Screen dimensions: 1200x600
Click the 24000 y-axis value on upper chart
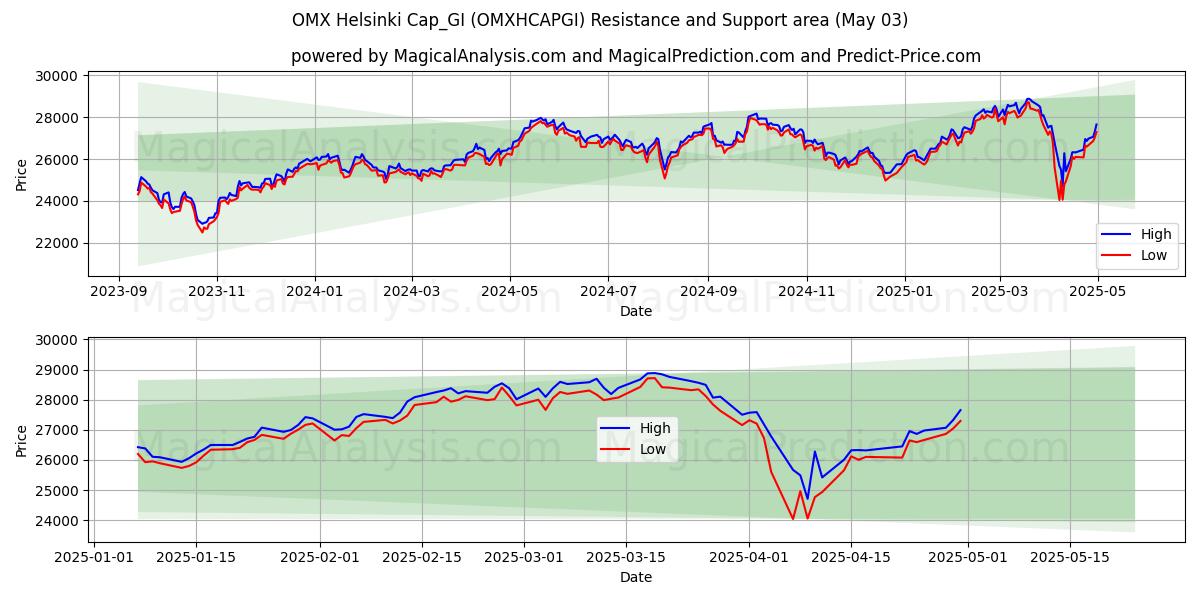tap(58, 201)
